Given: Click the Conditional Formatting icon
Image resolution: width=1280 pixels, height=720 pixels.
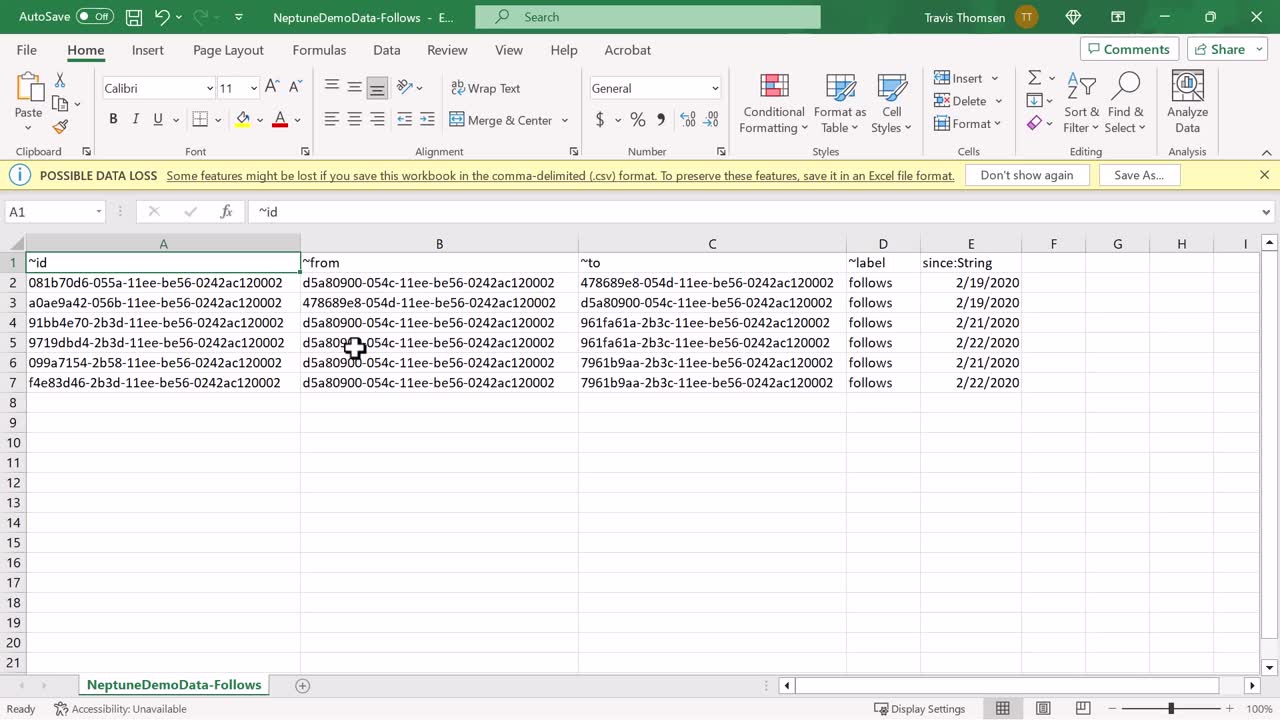Looking at the screenshot, I should click(774, 103).
